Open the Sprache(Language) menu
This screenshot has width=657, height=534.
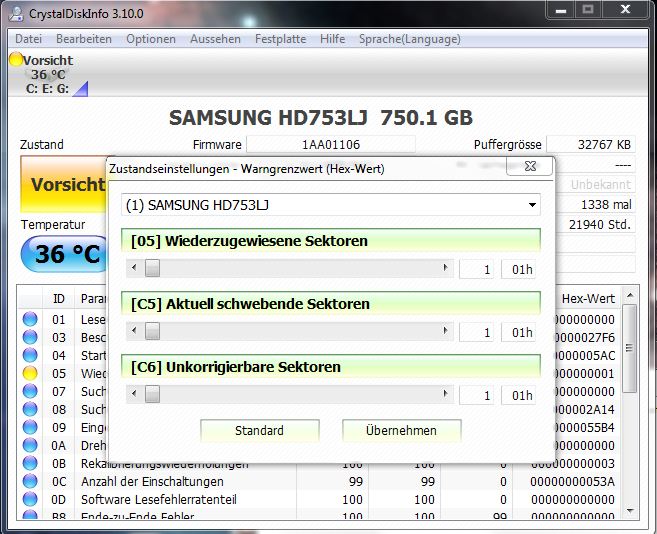pos(409,39)
